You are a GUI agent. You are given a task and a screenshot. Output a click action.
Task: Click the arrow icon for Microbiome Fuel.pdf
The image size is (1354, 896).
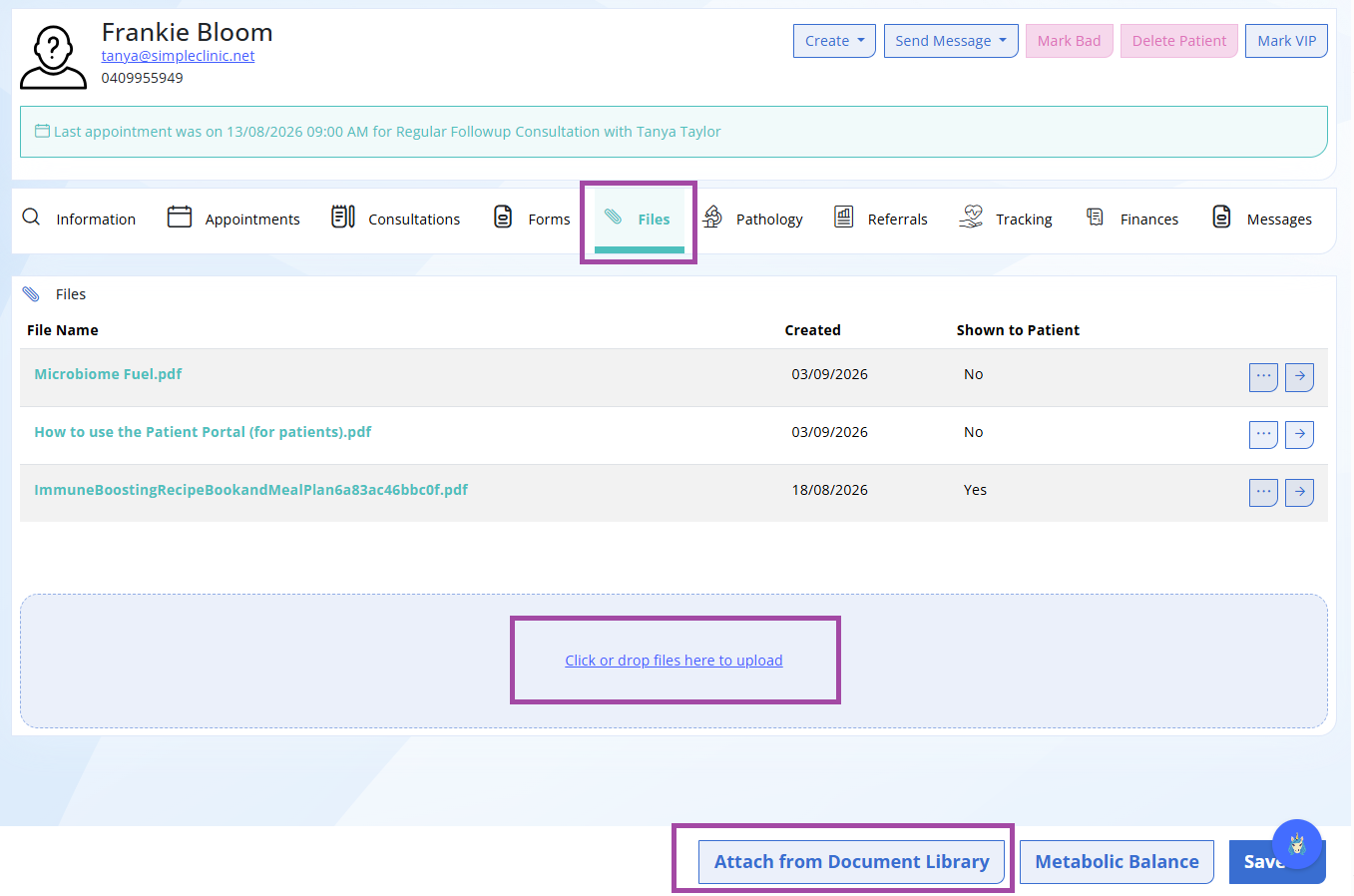(1299, 377)
